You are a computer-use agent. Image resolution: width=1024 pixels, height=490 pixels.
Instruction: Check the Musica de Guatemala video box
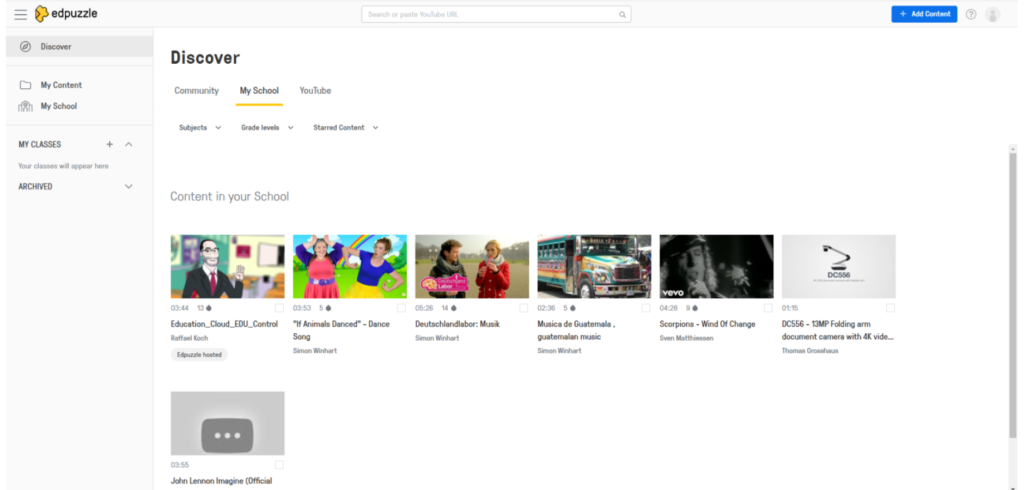coord(646,308)
